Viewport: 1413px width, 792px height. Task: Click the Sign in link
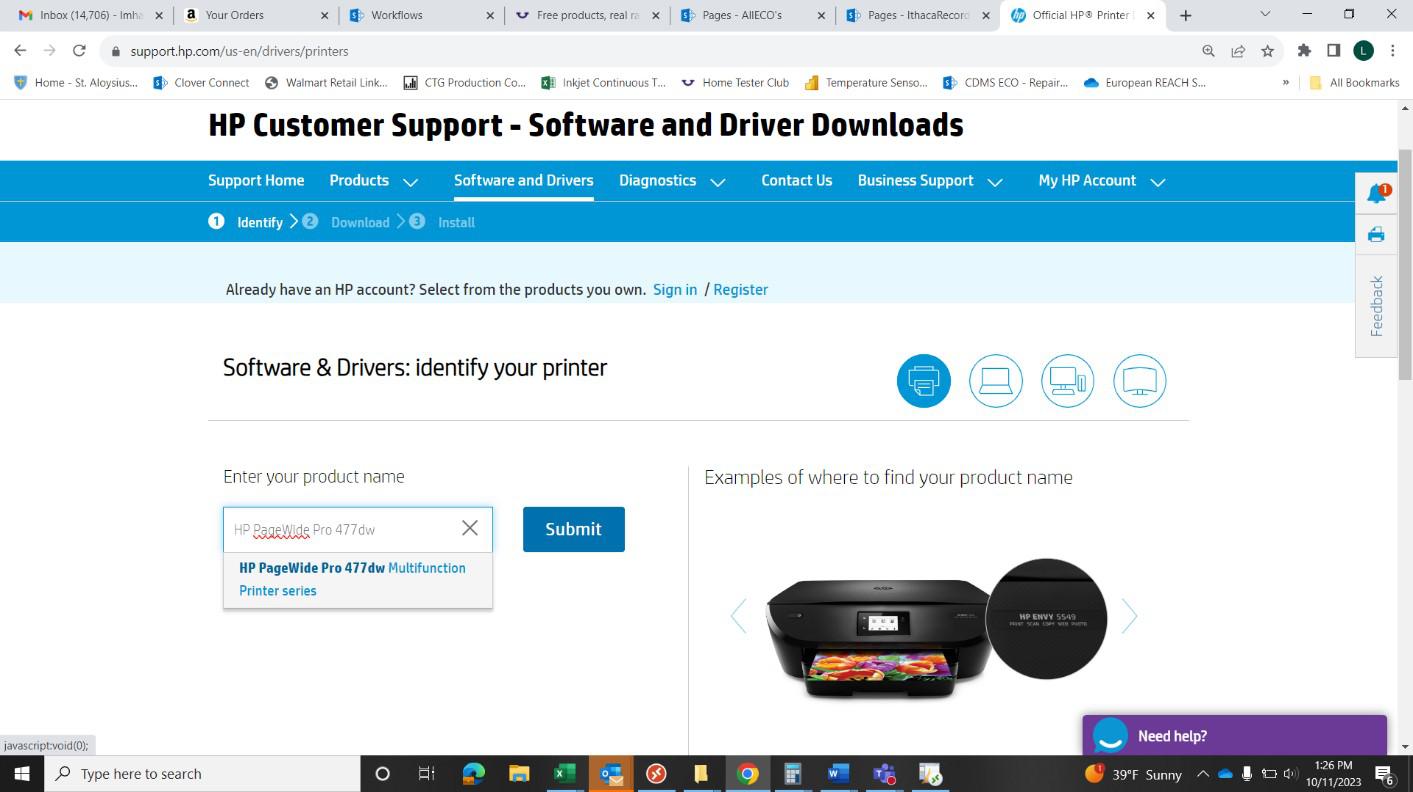point(675,289)
